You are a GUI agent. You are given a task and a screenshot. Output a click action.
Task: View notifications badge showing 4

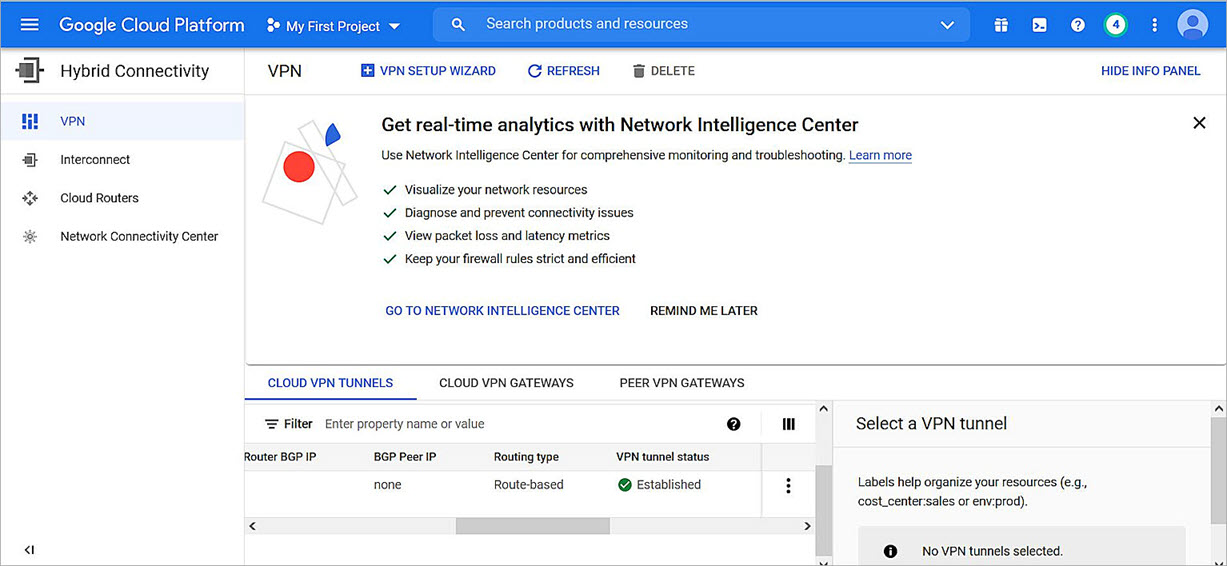1116,25
